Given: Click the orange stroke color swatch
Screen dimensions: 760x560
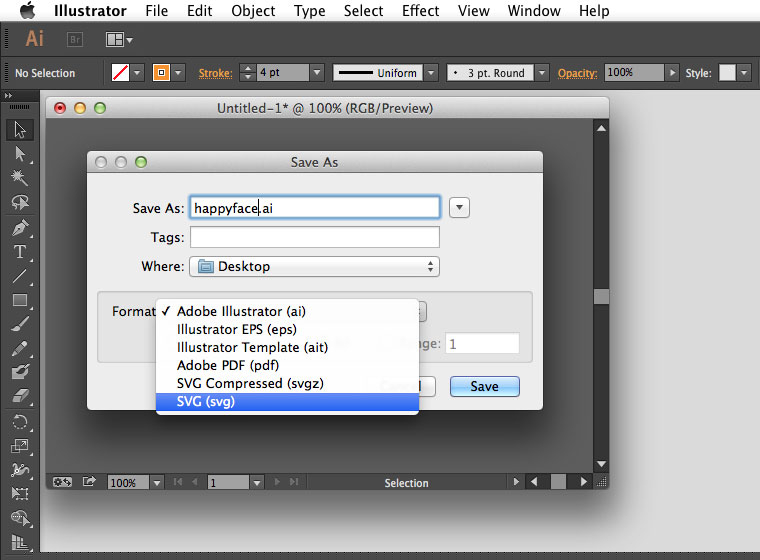Looking at the screenshot, I should (161, 73).
